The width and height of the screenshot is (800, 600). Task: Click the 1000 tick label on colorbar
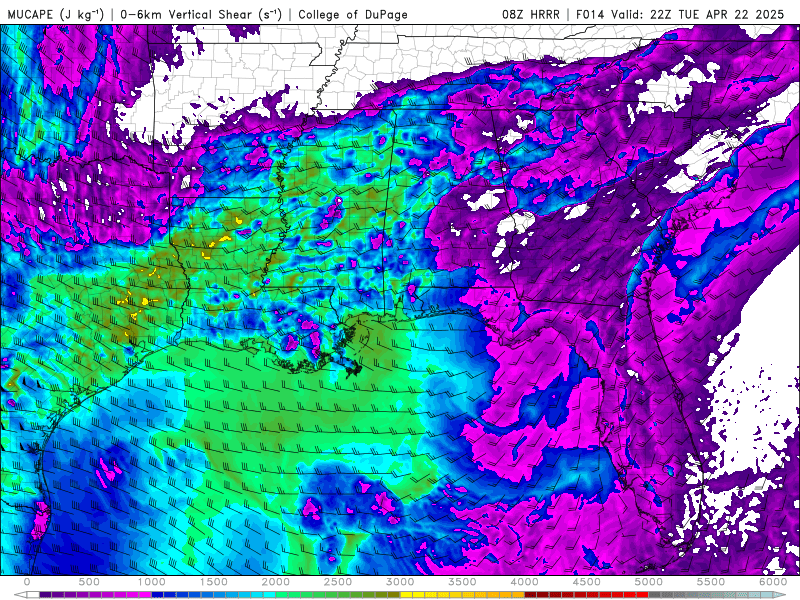[152, 582]
